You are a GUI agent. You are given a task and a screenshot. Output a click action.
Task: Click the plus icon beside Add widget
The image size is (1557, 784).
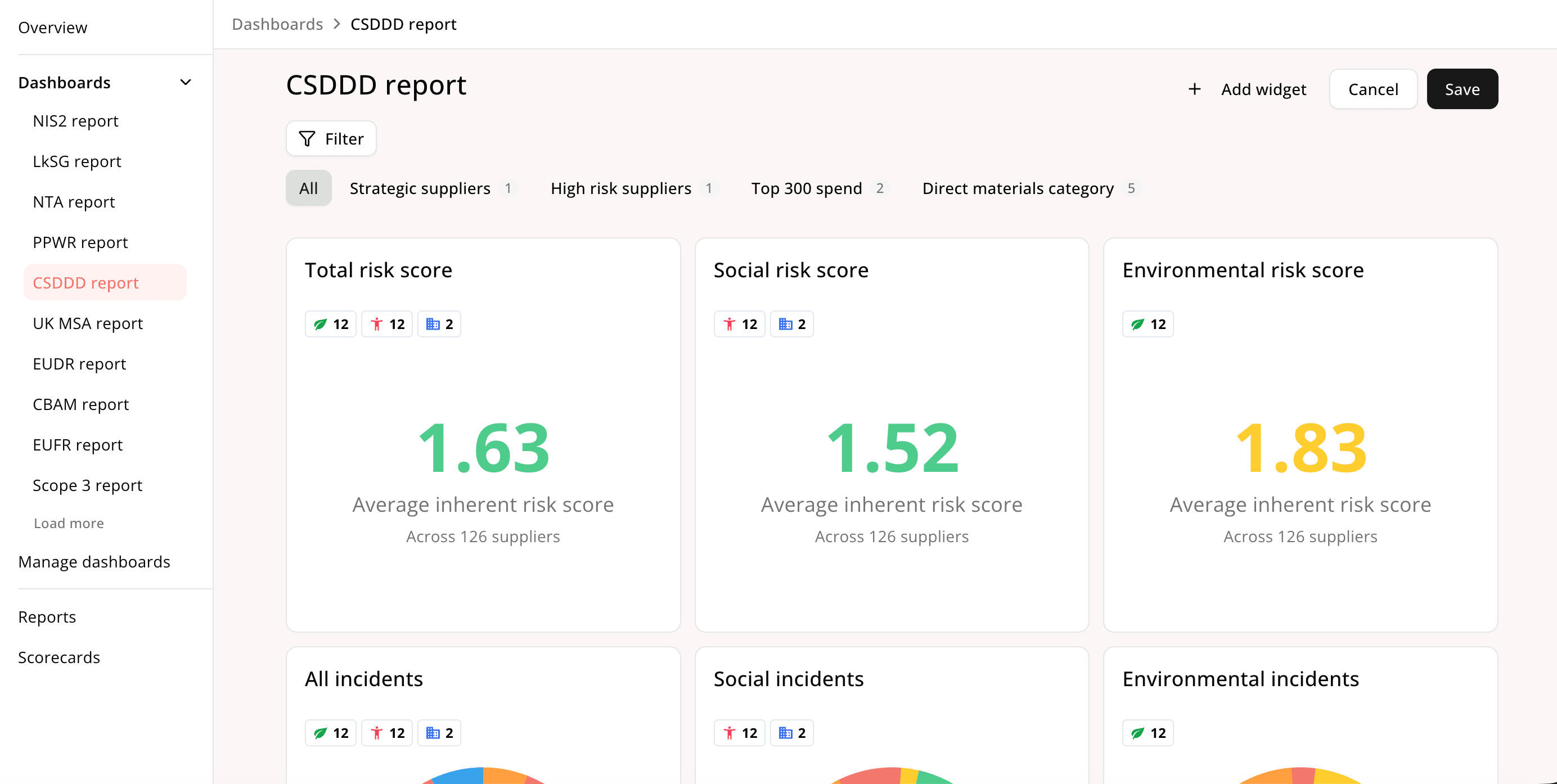click(x=1194, y=89)
